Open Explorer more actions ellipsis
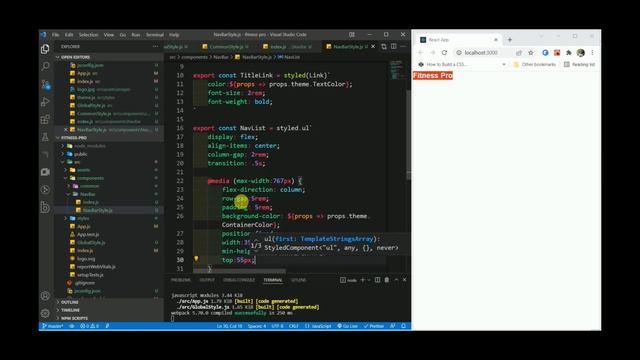Viewport: 640px width, 360px height. 155,47
